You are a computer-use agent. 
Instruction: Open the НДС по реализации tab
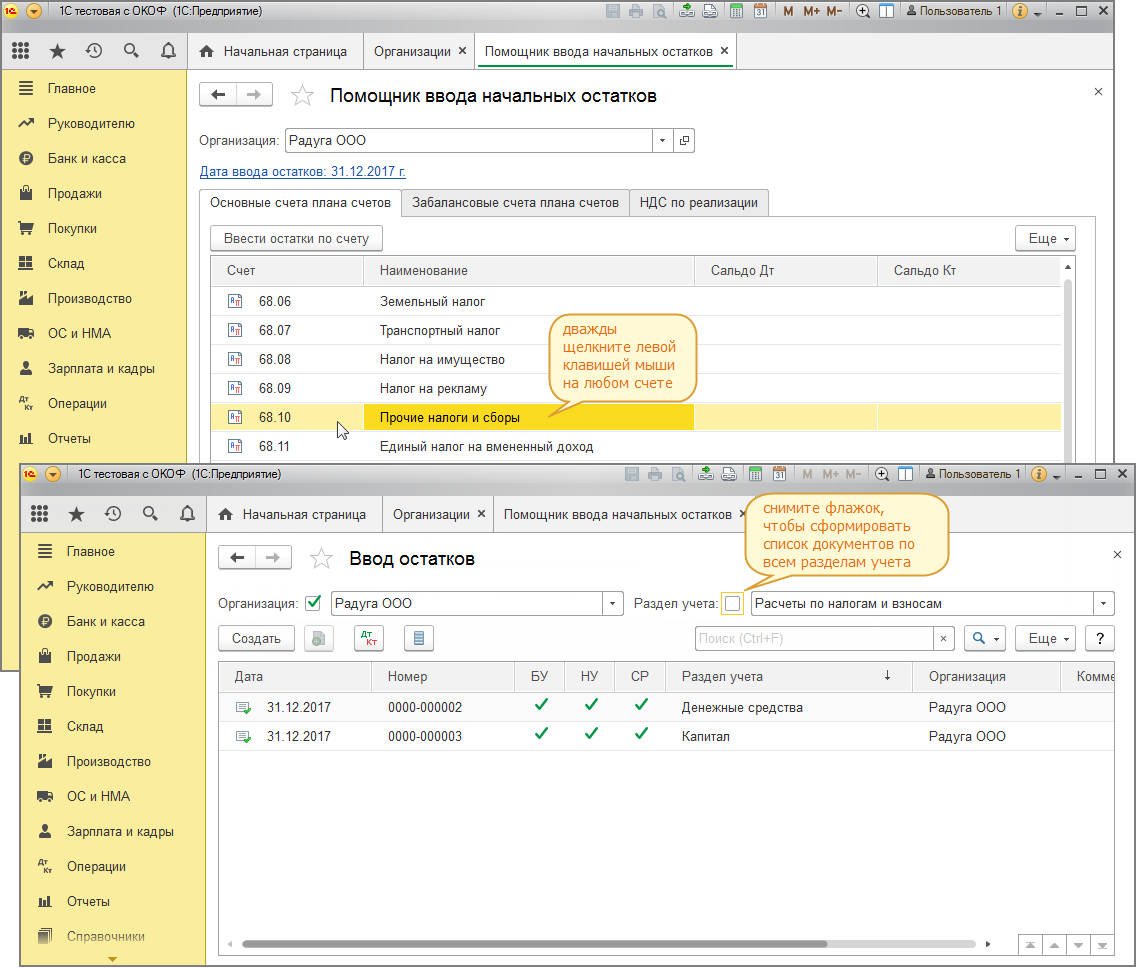(699, 203)
